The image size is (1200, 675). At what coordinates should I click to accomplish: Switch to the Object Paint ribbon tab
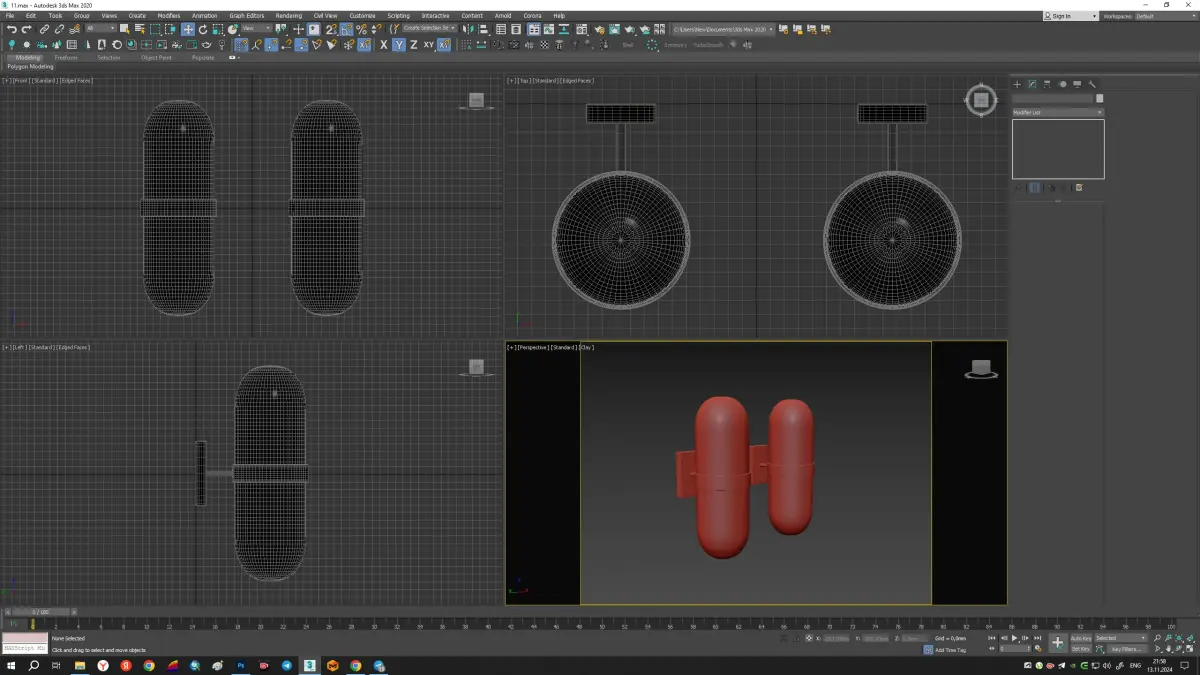coord(156,57)
